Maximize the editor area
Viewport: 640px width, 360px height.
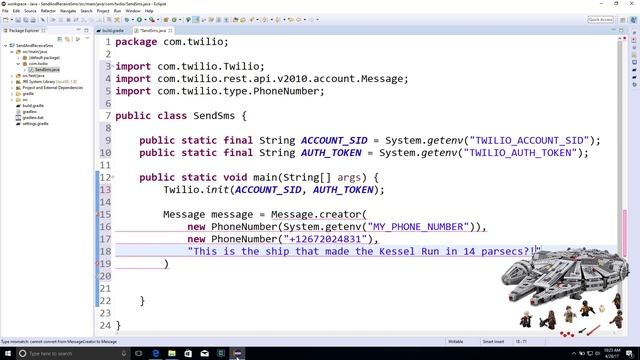(x=621, y=30)
